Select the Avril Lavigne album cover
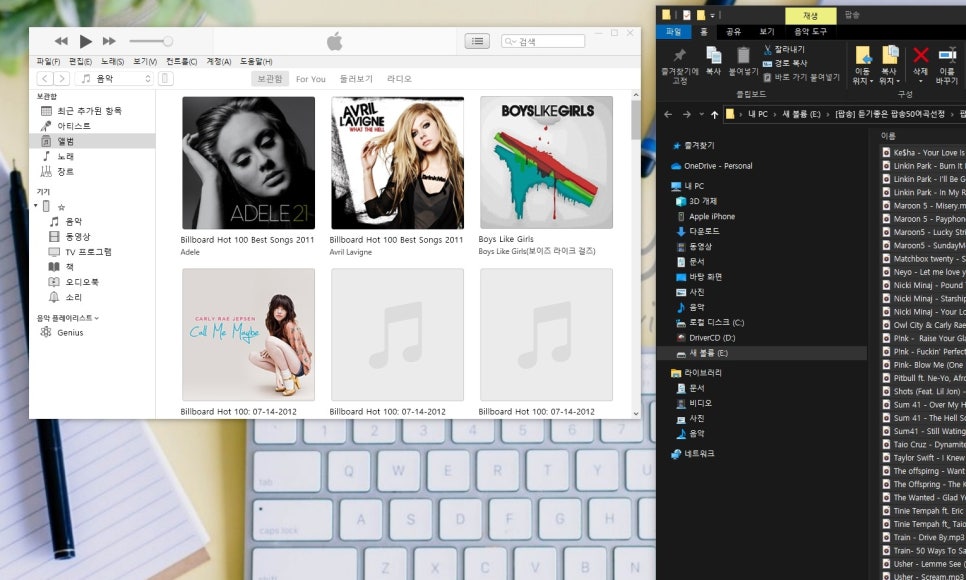The image size is (966, 580). point(397,163)
